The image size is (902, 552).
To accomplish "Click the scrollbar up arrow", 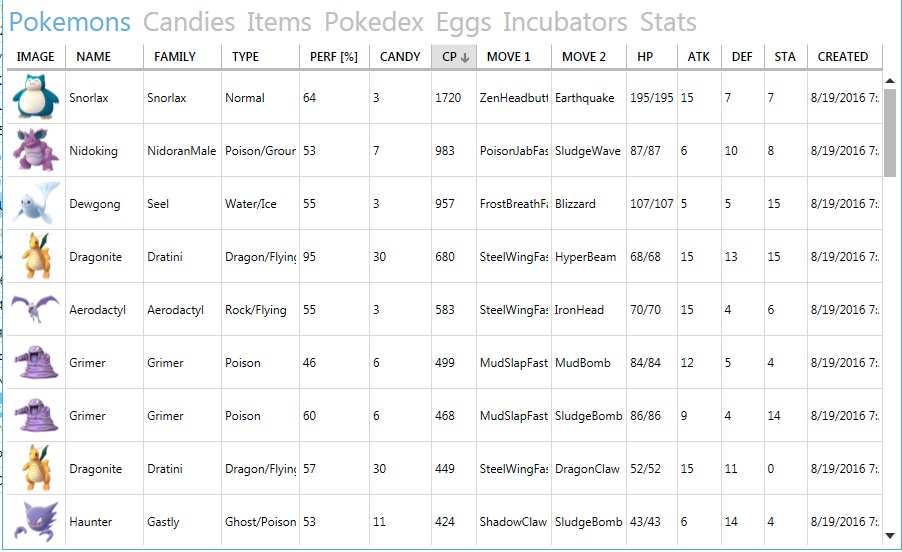I will 890,81.
